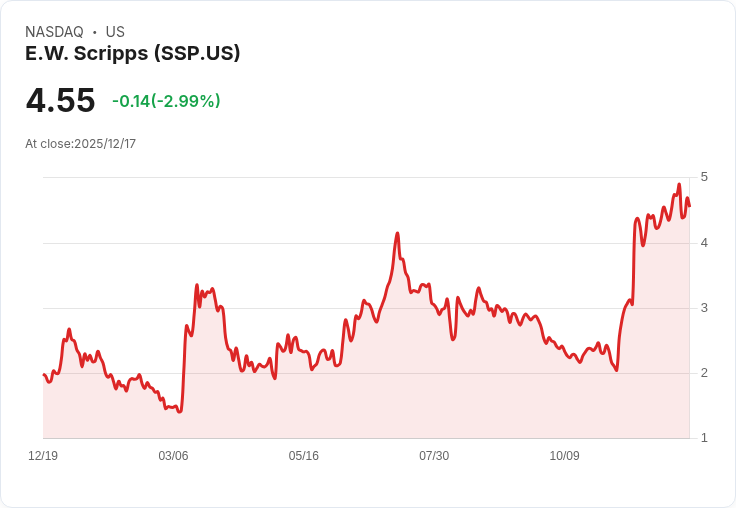The image size is (736, 508).
Task: Click the 05/16 date axis label
Action: (x=304, y=456)
